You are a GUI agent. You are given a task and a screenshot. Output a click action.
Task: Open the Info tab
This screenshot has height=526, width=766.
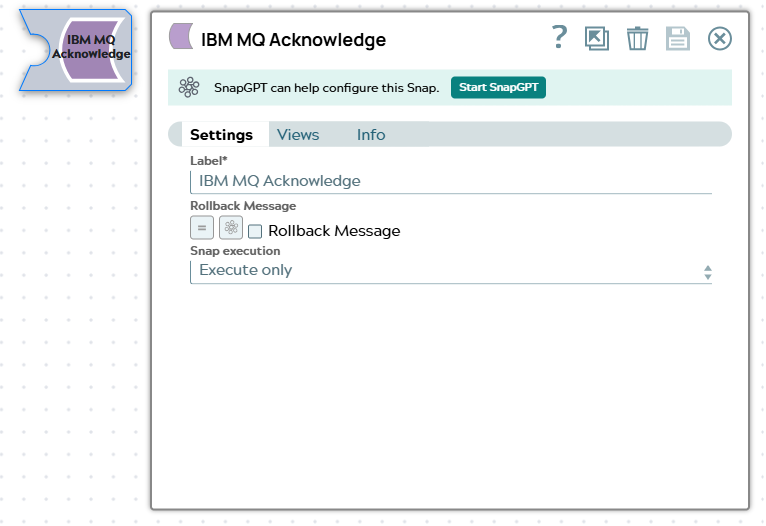[371, 134]
